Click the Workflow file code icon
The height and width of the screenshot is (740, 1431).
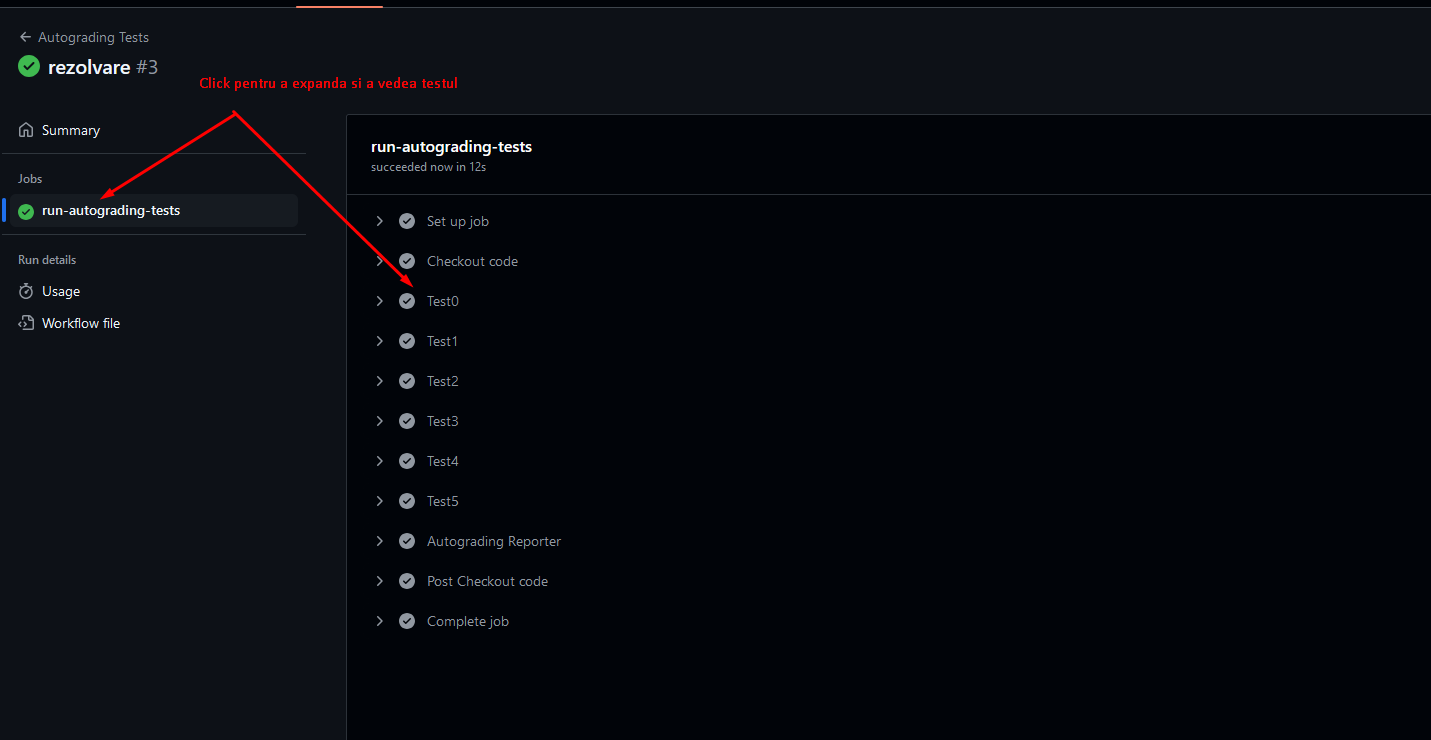pos(26,324)
